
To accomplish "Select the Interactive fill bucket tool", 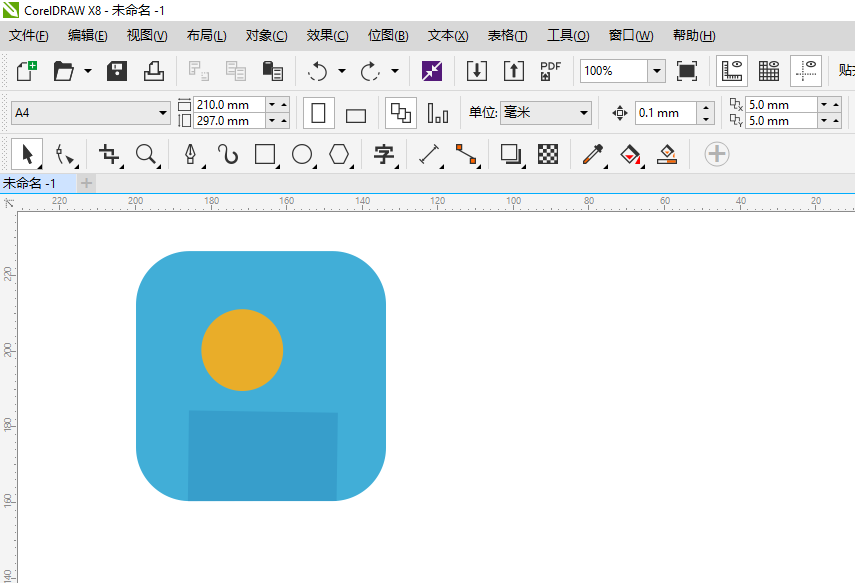I will point(630,154).
